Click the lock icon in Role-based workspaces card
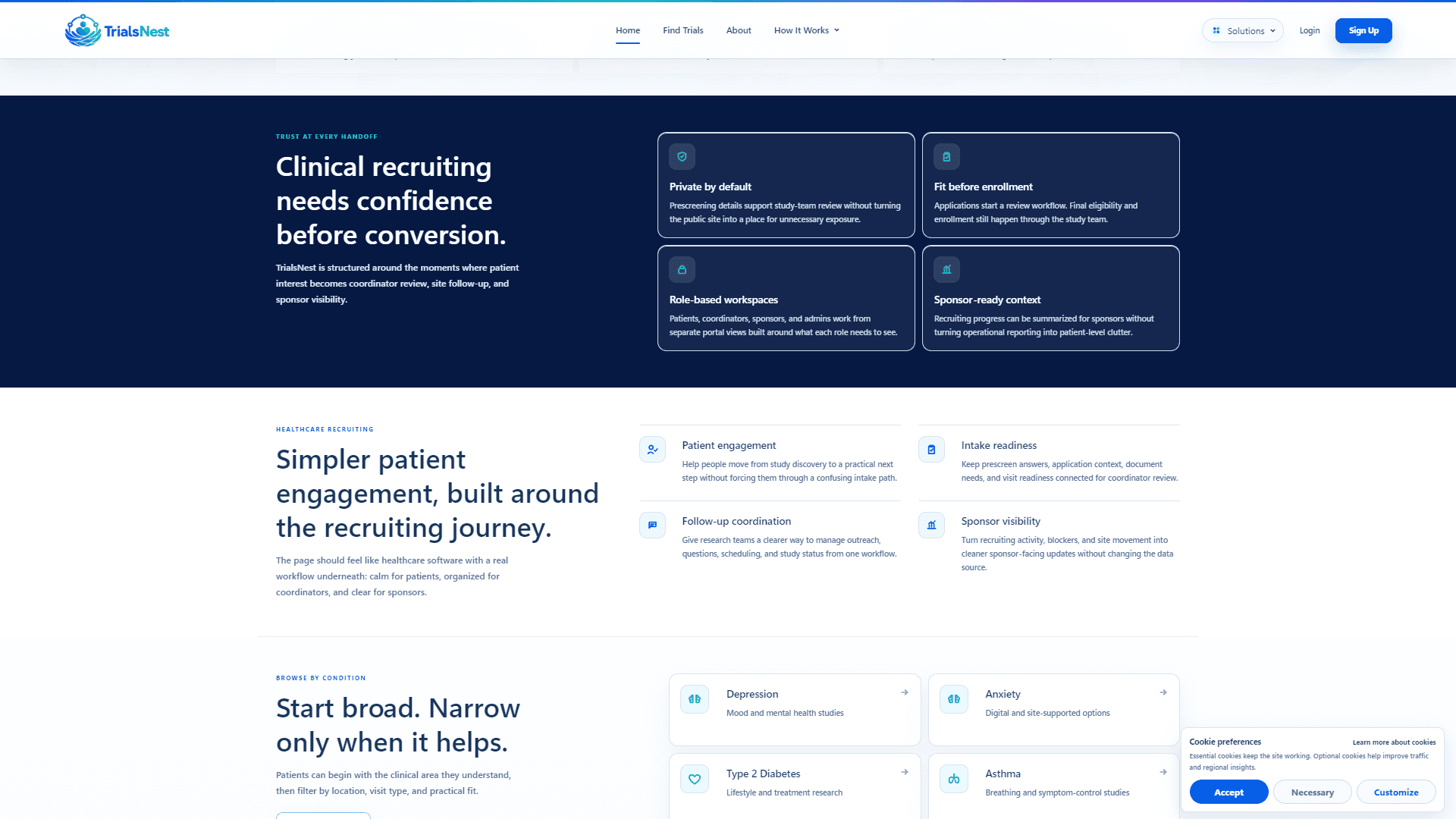 (x=682, y=270)
